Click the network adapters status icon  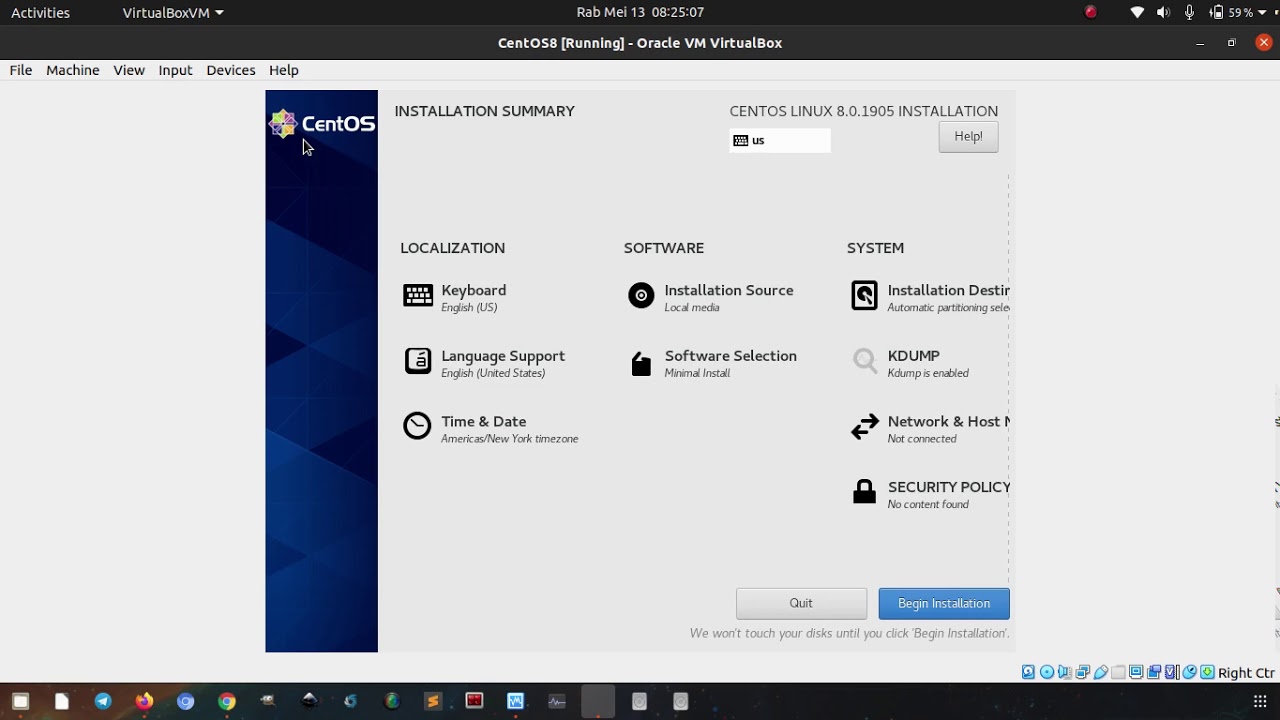1082,672
